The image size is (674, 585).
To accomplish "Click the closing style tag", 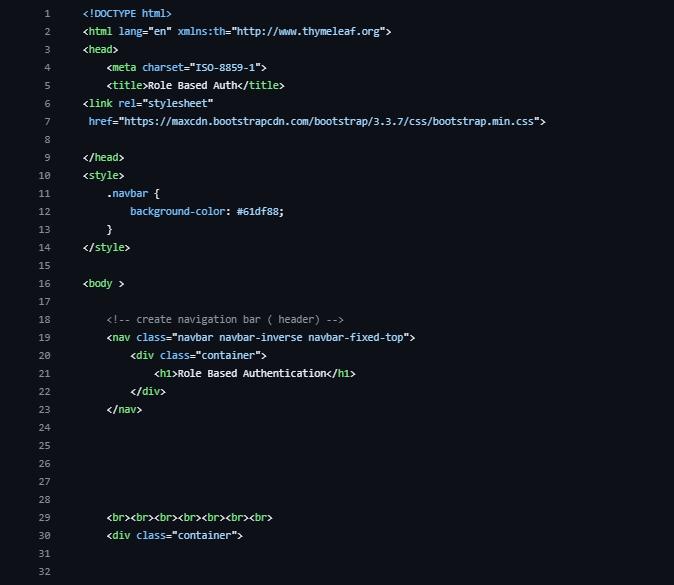I will tap(107, 248).
